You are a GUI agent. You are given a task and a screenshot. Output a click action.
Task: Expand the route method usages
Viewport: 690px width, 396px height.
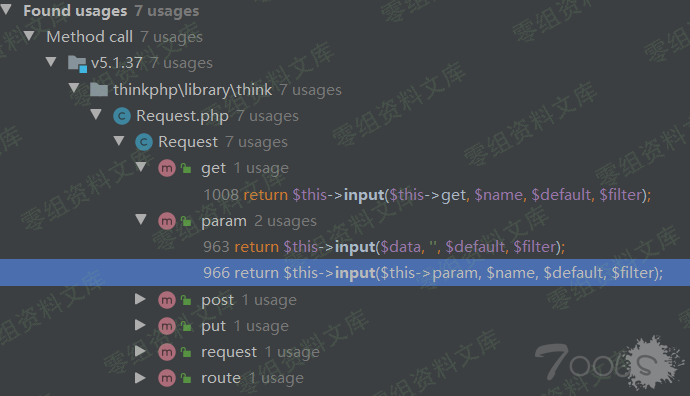click(x=140, y=378)
